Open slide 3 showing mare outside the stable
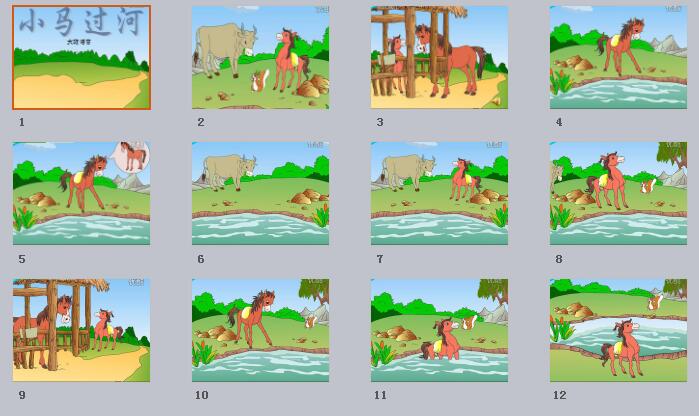The height and width of the screenshot is (416, 699). click(x=439, y=58)
